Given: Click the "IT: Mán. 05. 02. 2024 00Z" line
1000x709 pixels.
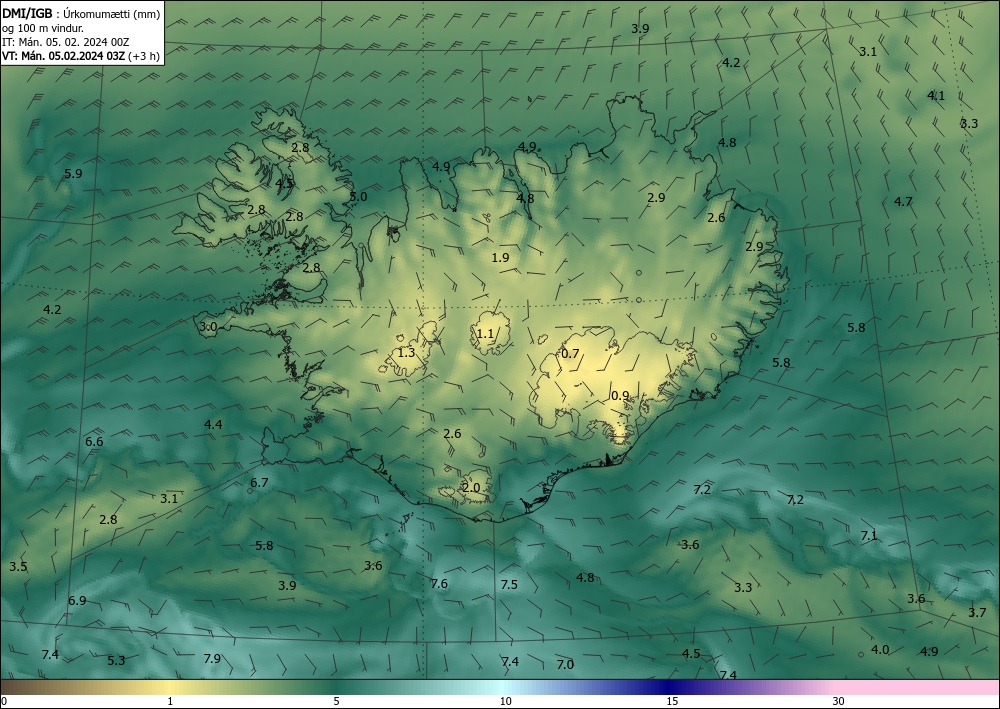Looking at the screenshot, I should pos(66,42).
